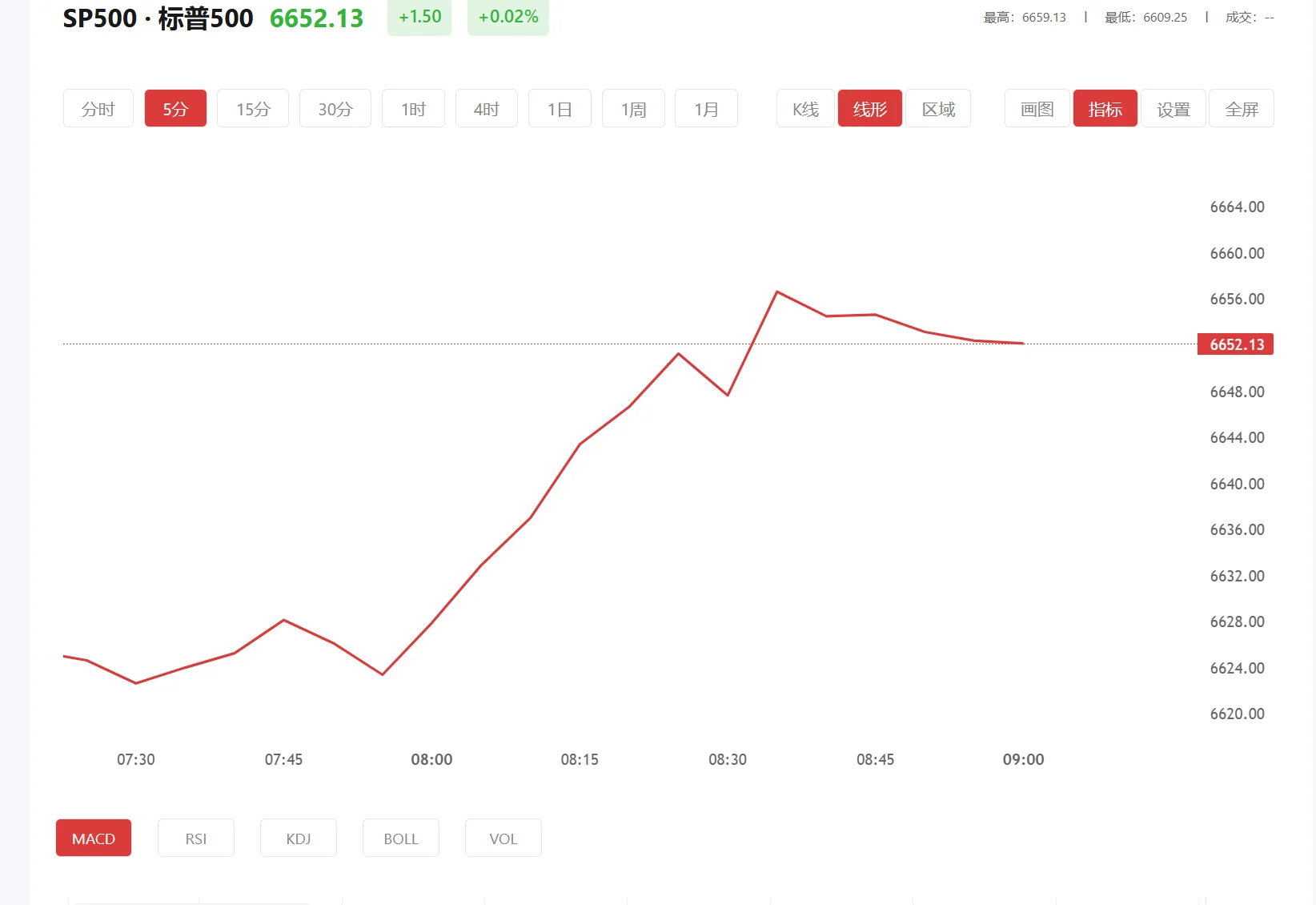
Task: Switch to the 1日 daily timeframe
Action: click(x=559, y=108)
